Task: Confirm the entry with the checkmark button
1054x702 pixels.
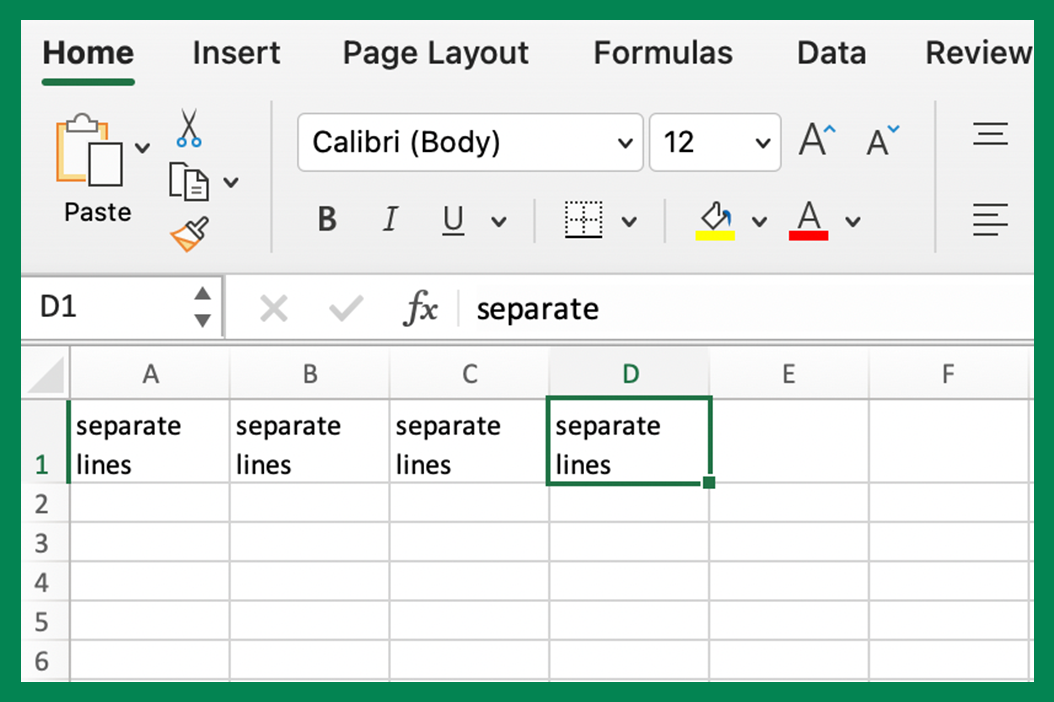Action: click(345, 308)
